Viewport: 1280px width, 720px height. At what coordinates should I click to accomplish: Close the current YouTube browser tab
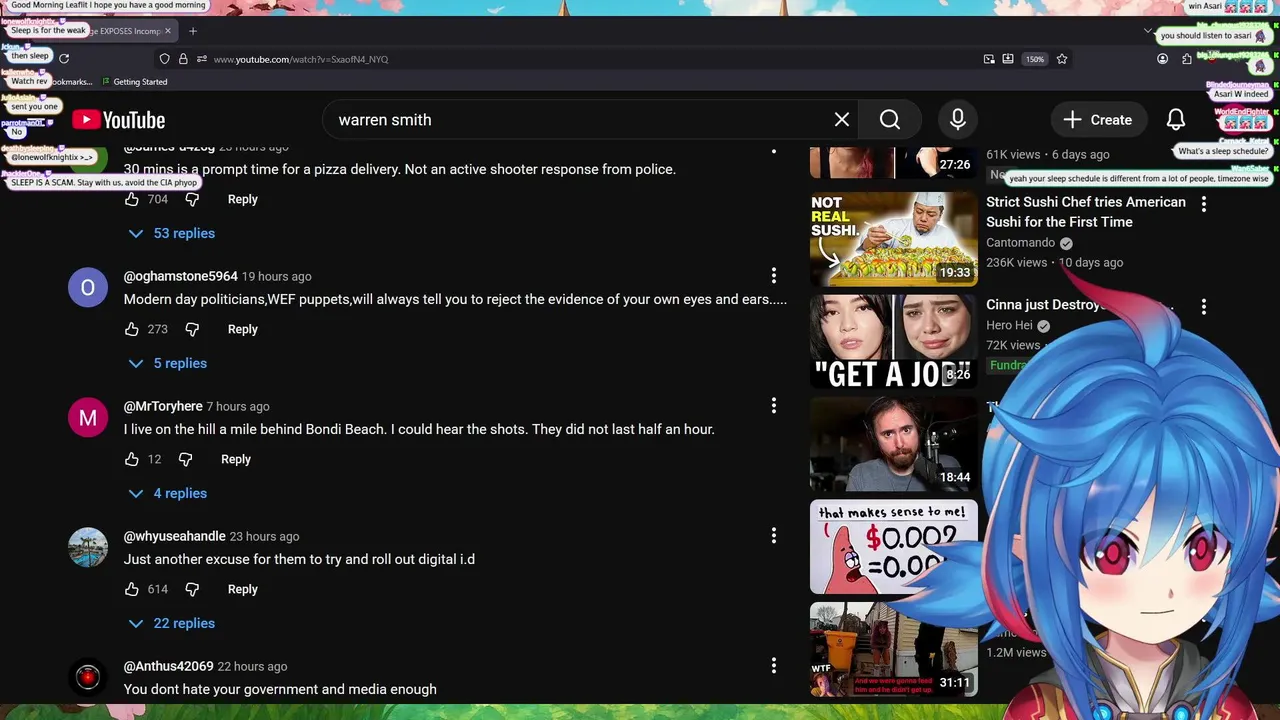point(168,31)
